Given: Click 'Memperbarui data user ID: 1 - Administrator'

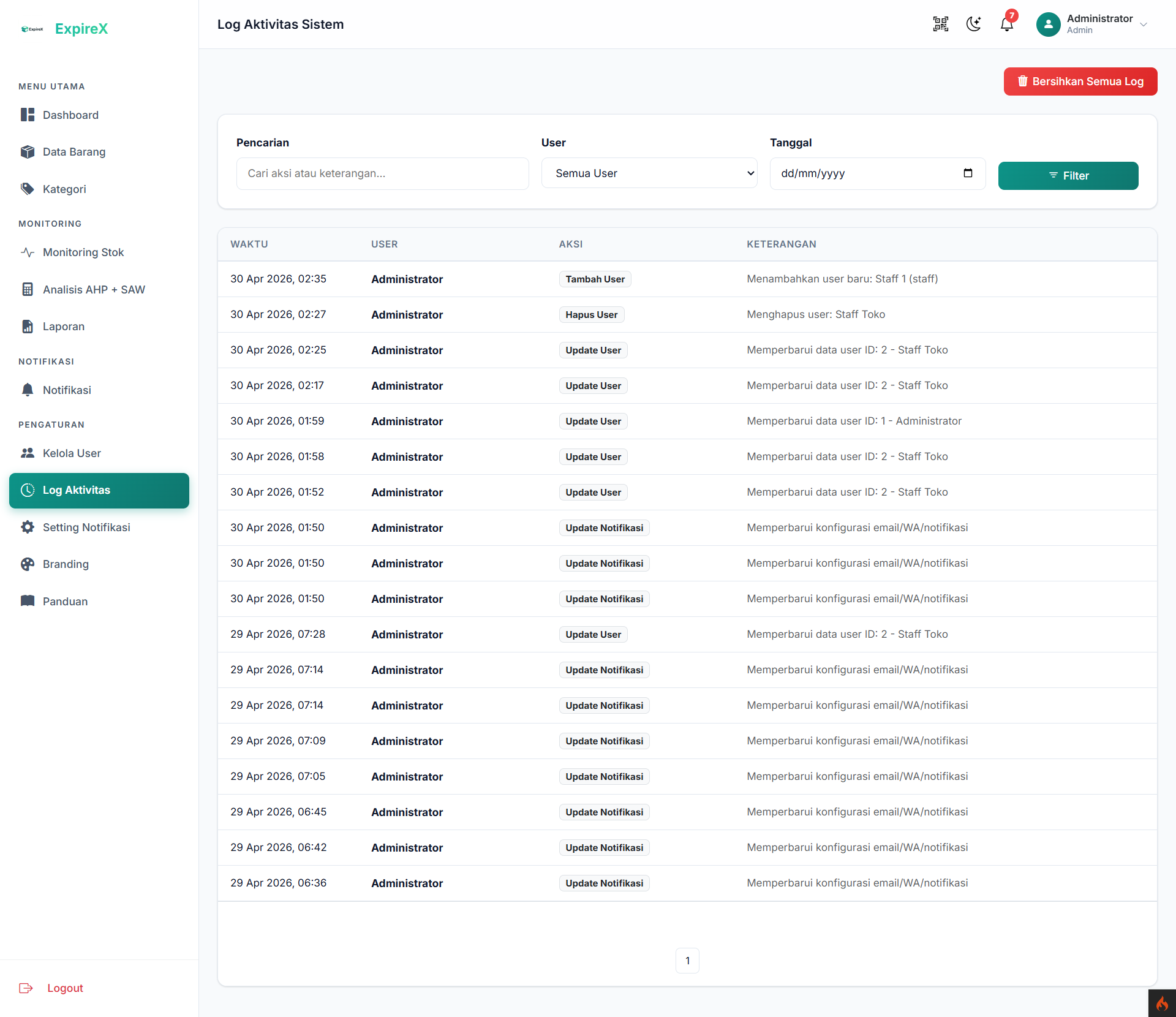Looking at the screenshot, I should [854, 421].
